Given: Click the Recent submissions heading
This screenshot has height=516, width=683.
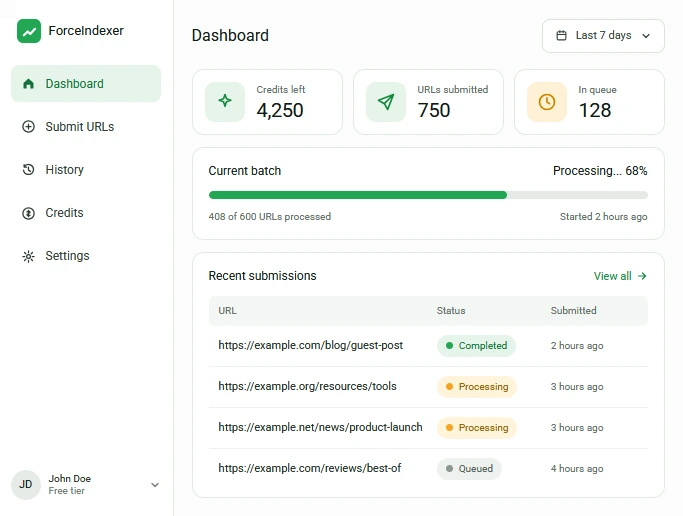Looking at the screenshot, I should (262, 276).
